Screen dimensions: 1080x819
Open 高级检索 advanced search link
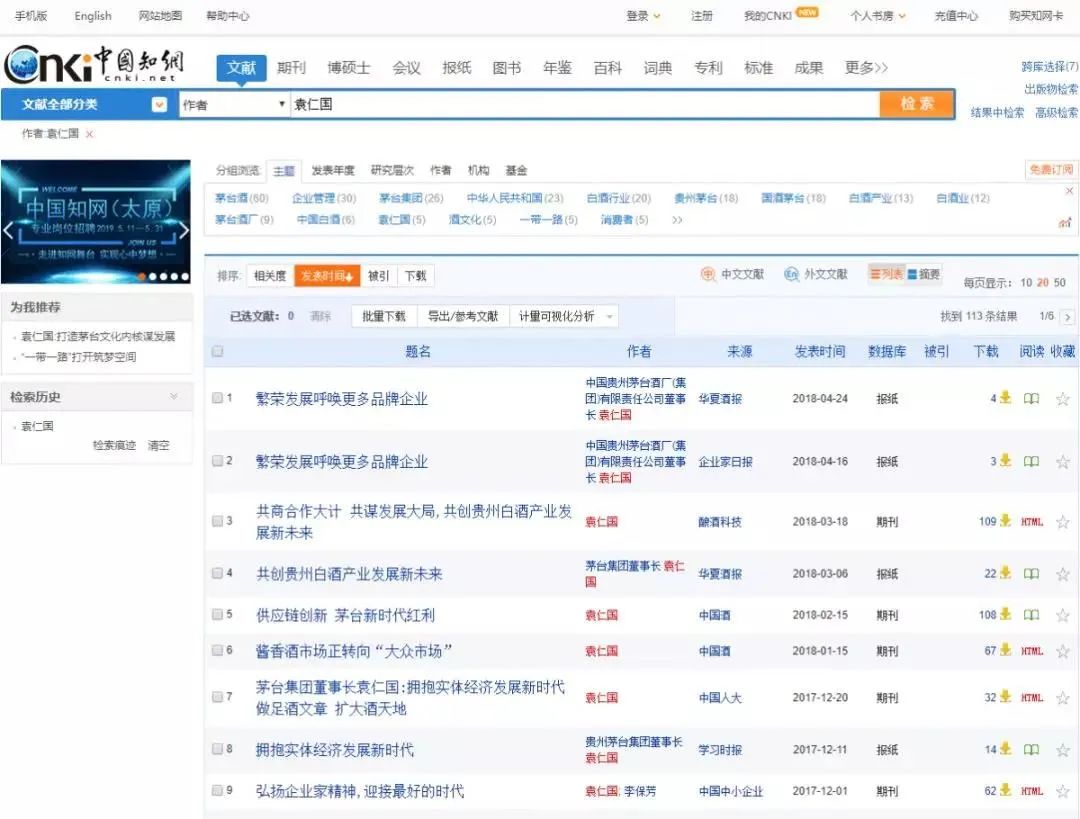(x=1057, y=112)
